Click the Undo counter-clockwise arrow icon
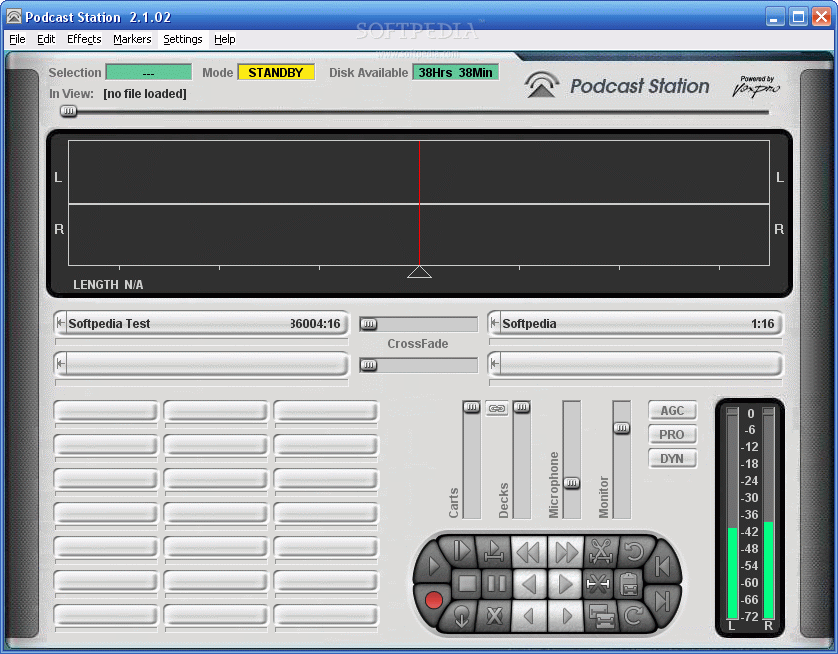 (634, 551)
